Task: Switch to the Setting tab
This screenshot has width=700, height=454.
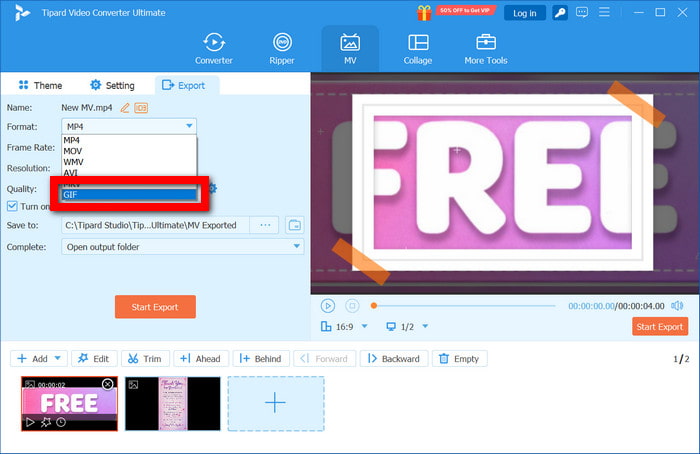Action: coord(112,85)
